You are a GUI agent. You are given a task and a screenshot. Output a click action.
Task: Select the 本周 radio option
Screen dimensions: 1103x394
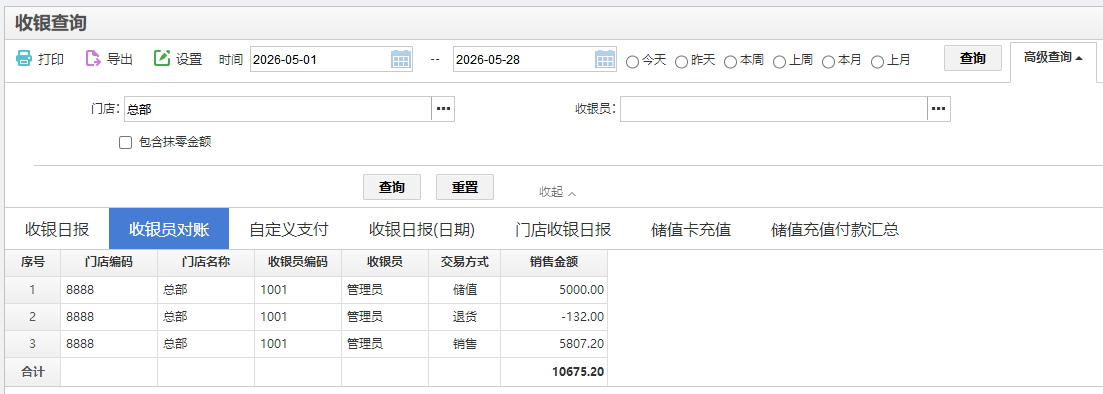click(730, 62)
